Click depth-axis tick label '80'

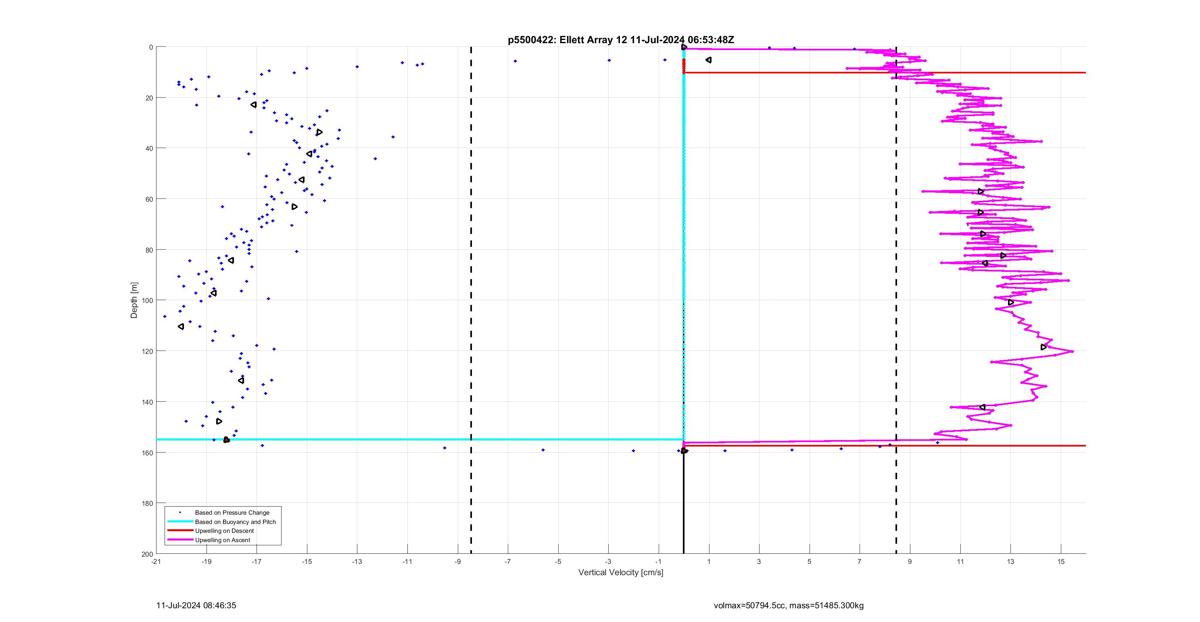[148, 250]
